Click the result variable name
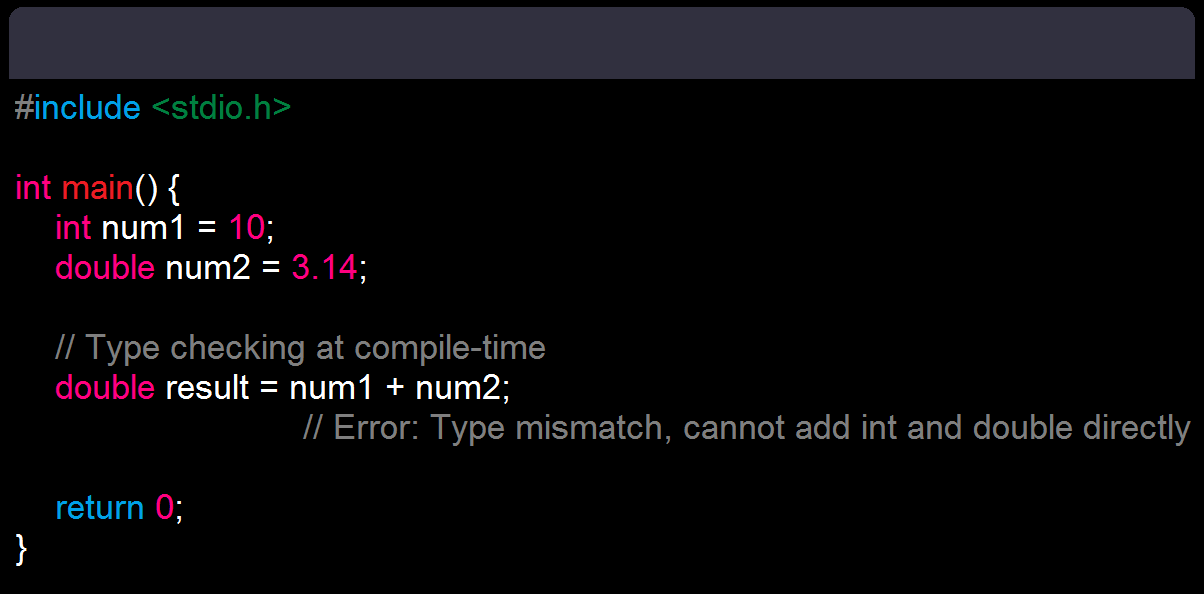 point(207,387)
